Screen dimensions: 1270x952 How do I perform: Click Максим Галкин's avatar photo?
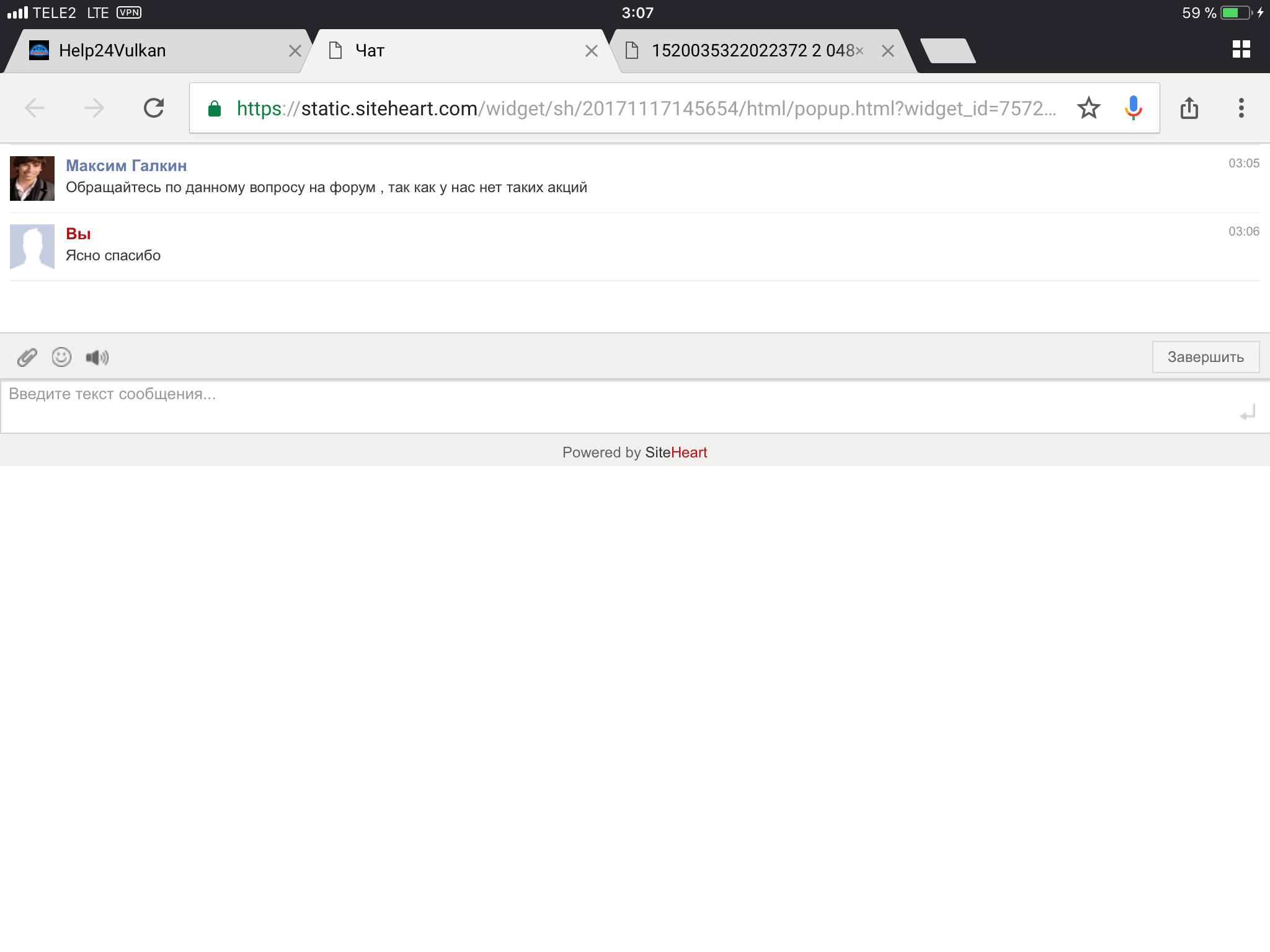32,178
